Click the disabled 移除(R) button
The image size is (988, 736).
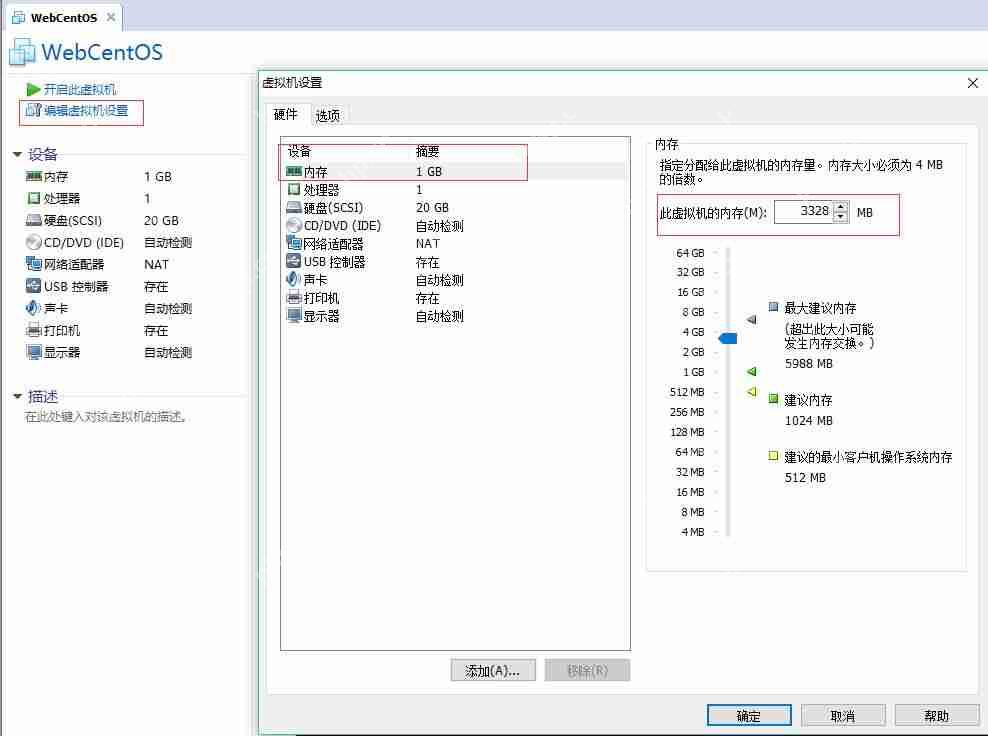click(587, 670)
